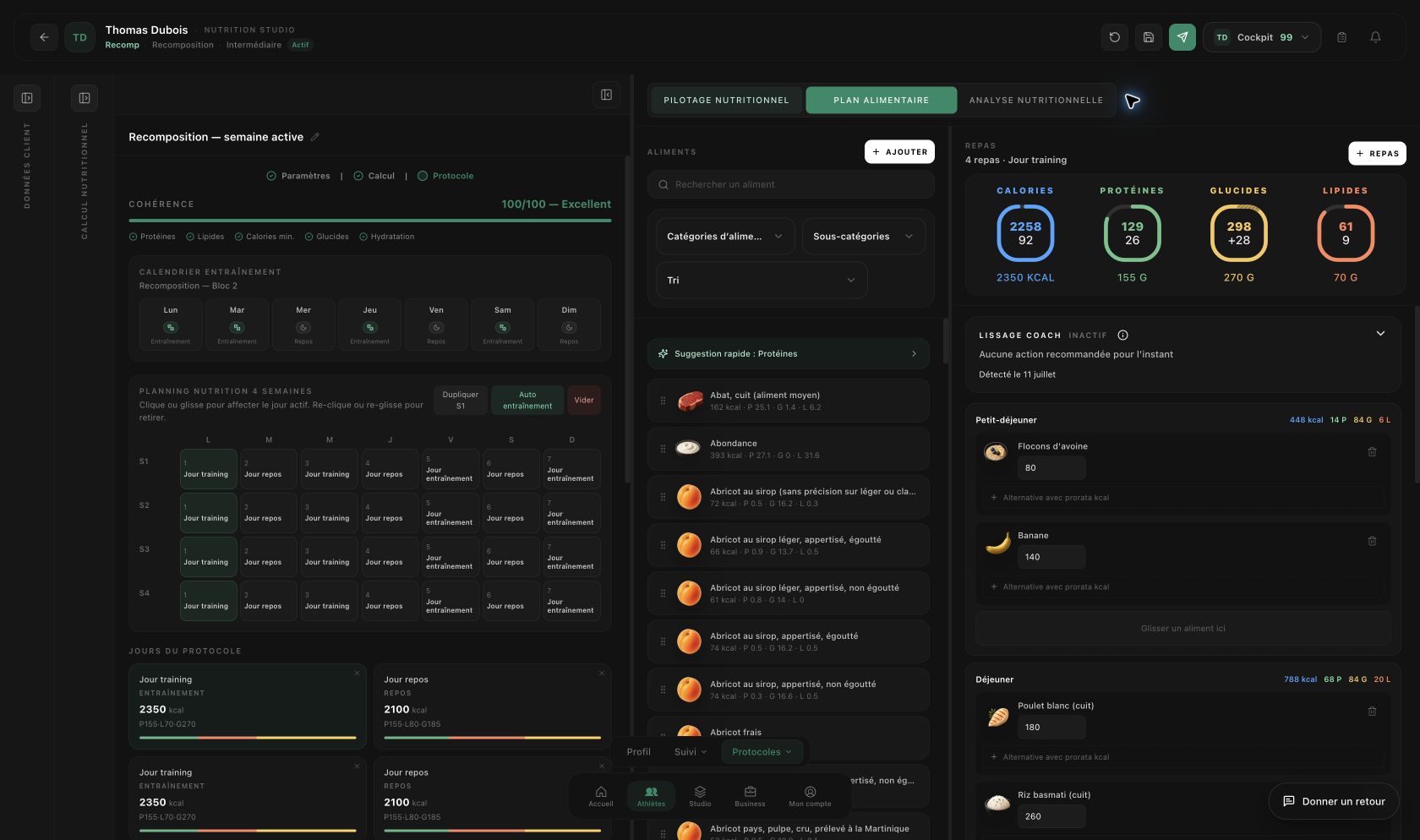Click drag handle of Abat, cuit row

[x=663, y=401]
